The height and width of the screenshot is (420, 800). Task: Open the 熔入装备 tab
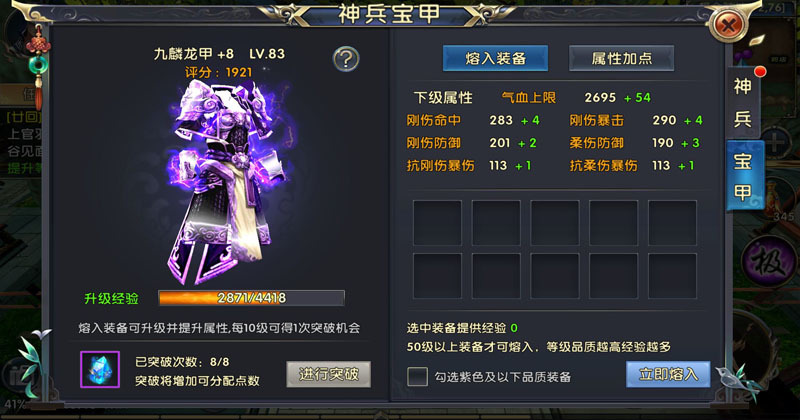[495, 59]
